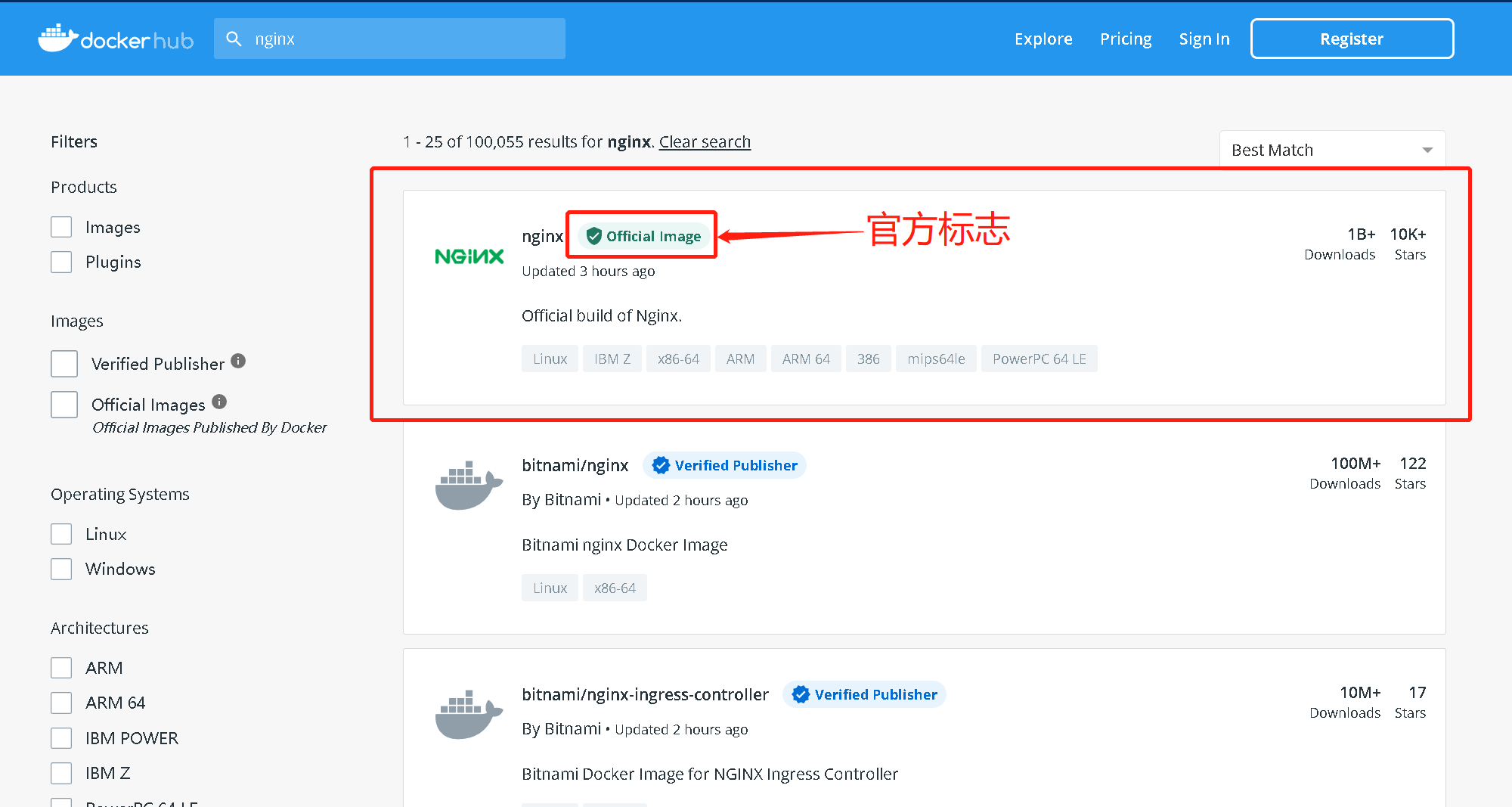Click the x86-64 tag on nginx card
1512x807 pixels.
678,358
